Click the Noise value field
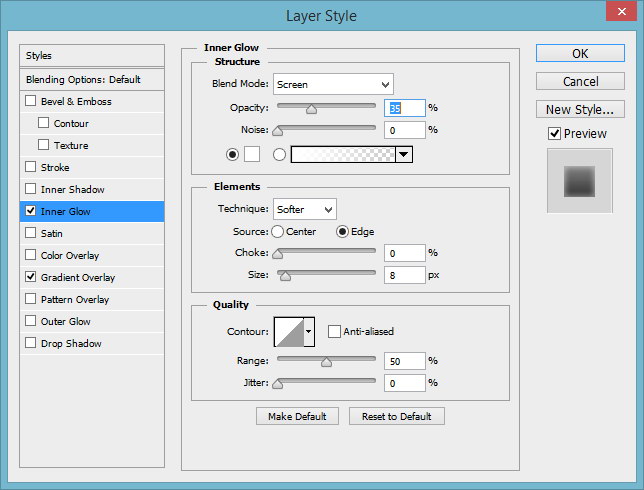644x490 pixels. click(405, 130)
